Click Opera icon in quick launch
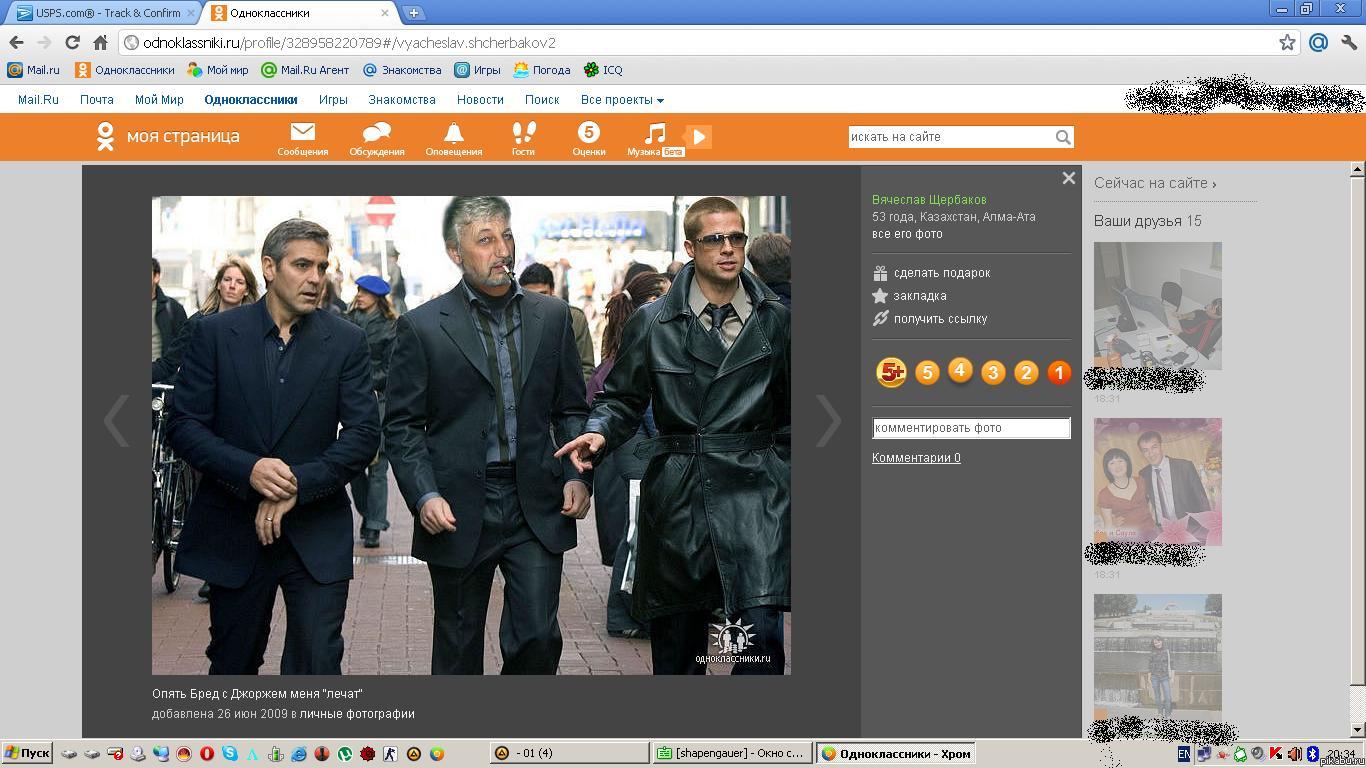Screen dimensions: 1366x768 click(x=207, y=754)
